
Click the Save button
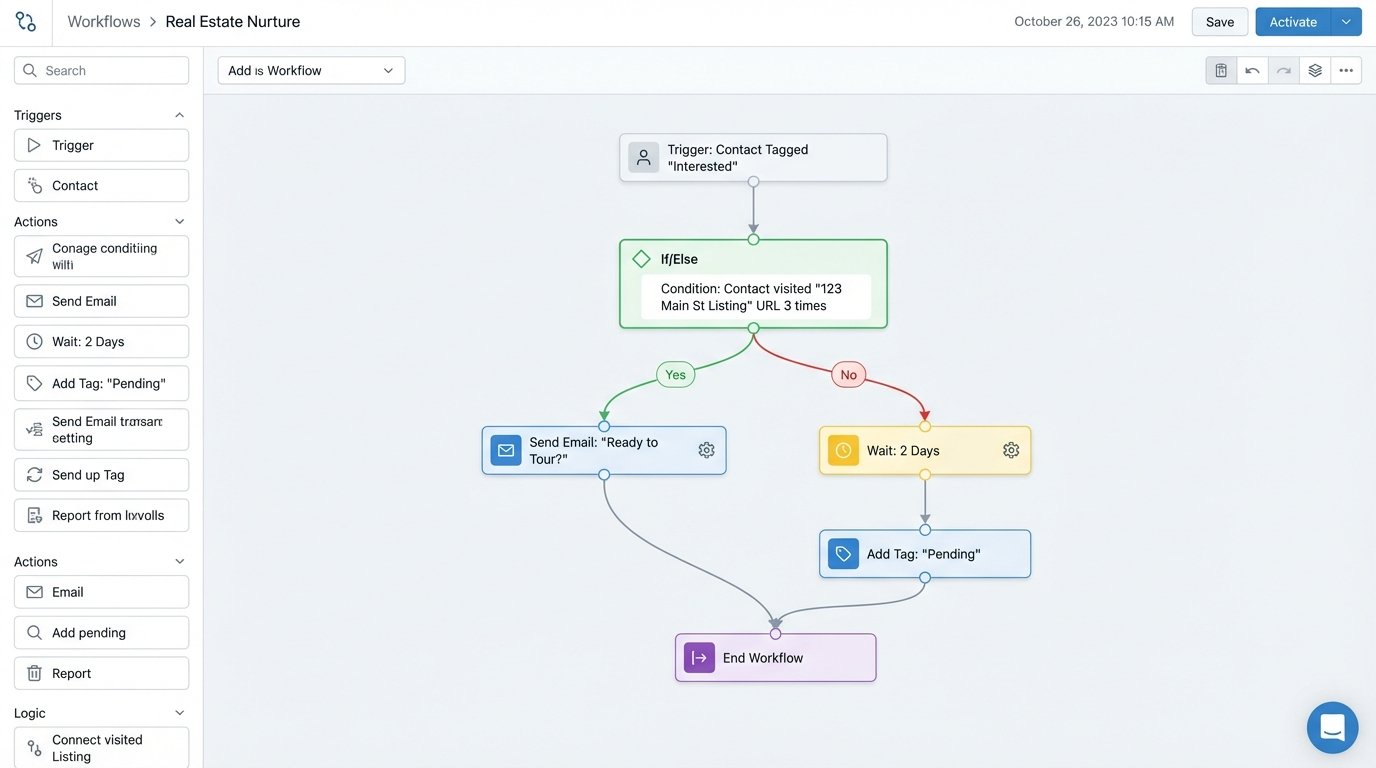(x=1219, y=21)
